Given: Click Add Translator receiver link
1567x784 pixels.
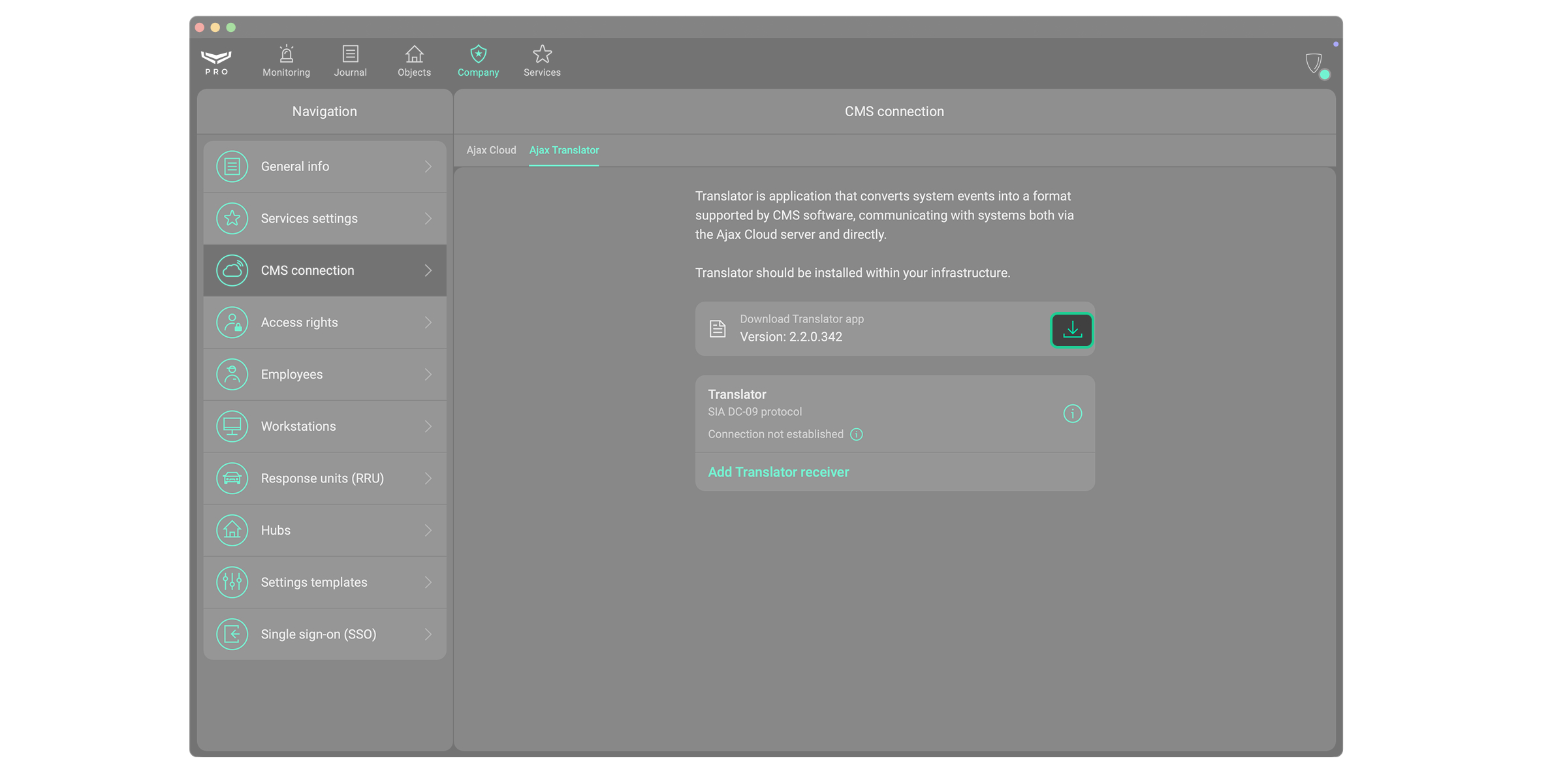Looking at the screenshot, I should [x=778, y=472].
